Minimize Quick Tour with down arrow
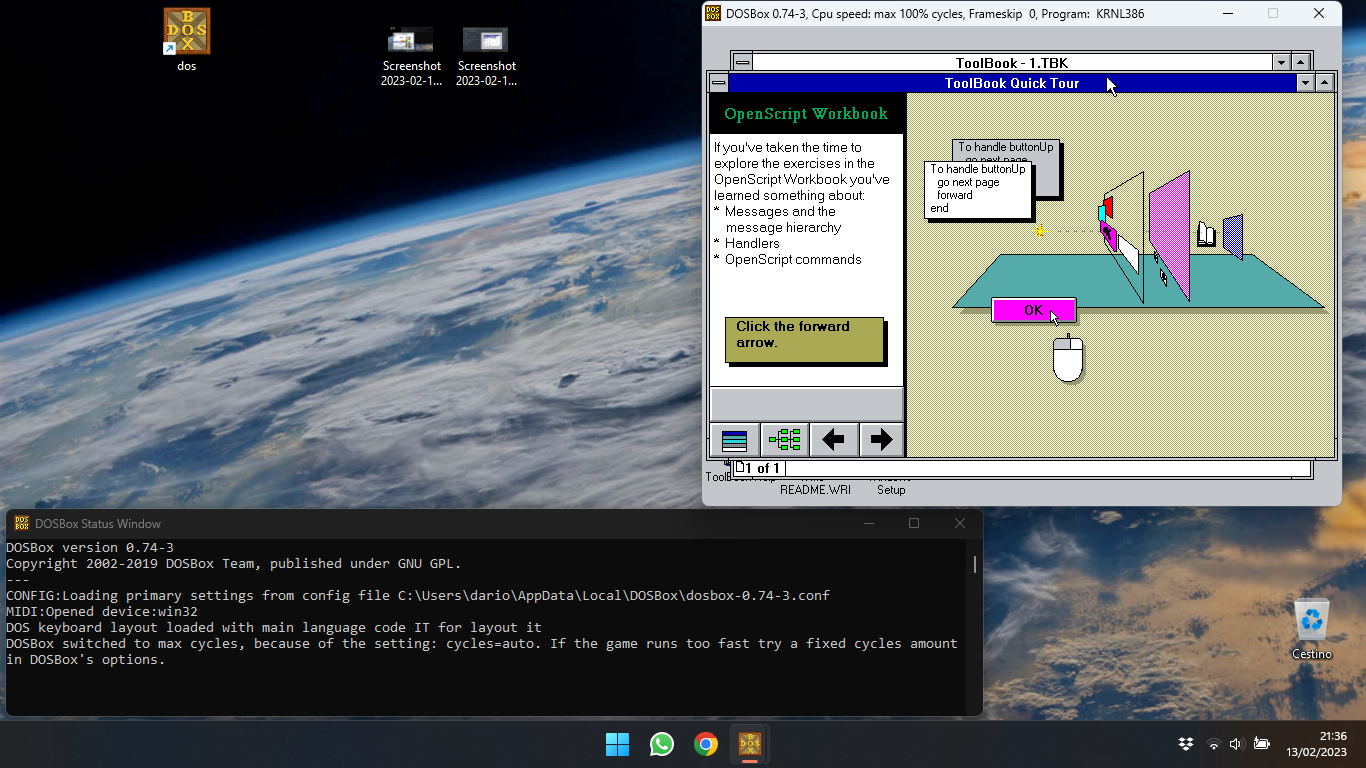The image size is (1366, 768). pos(1305,83)
